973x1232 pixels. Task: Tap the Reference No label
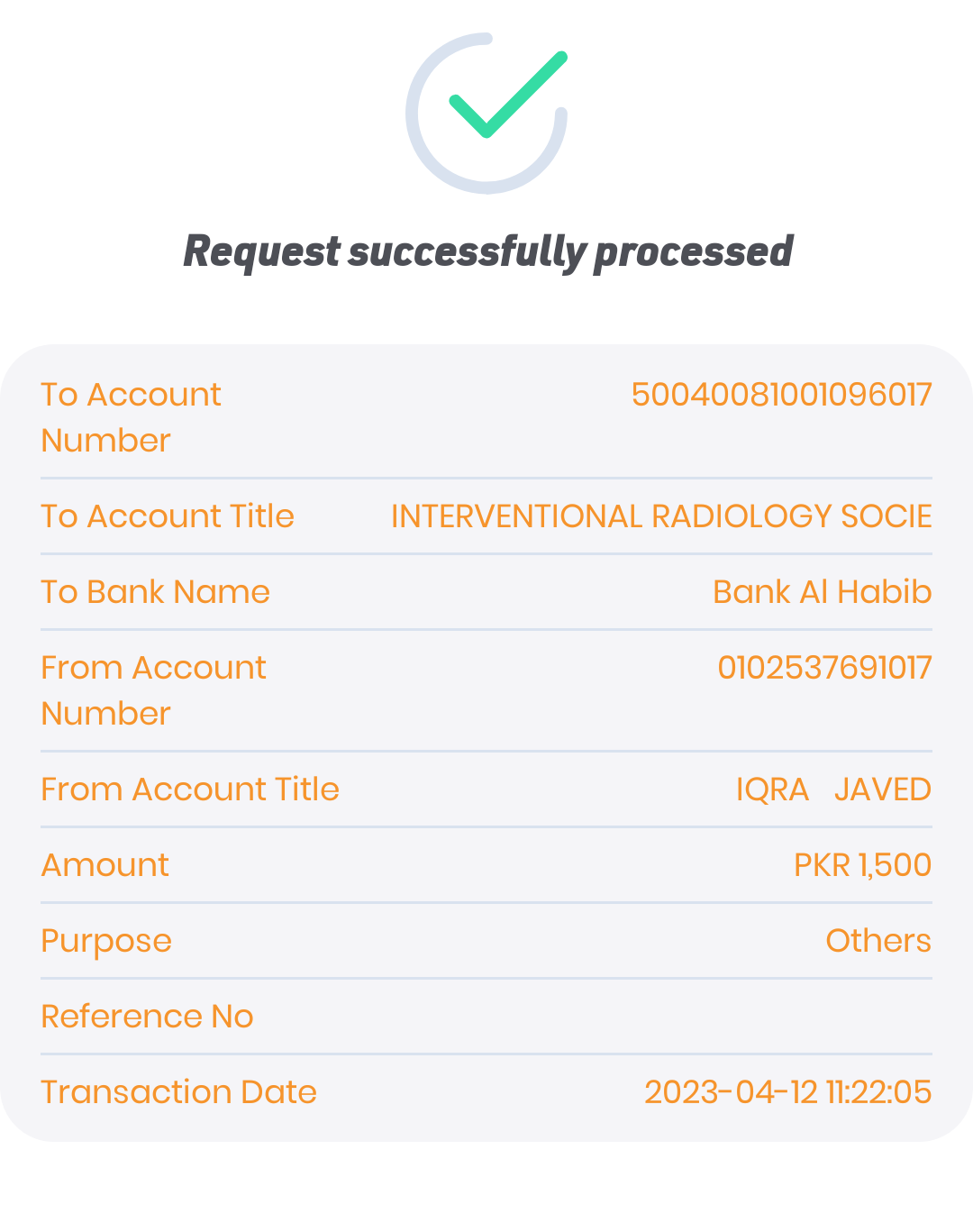147,1017
